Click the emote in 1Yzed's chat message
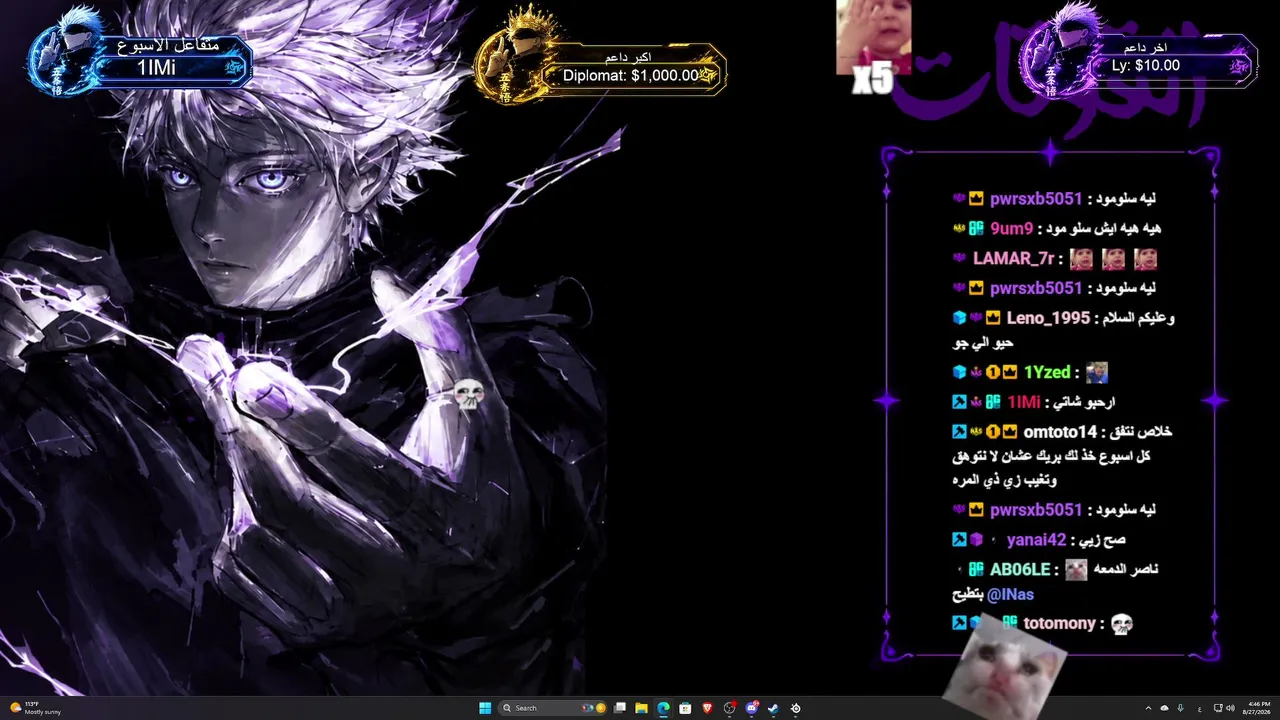 pyautogui.click(x=1097, y=373)
